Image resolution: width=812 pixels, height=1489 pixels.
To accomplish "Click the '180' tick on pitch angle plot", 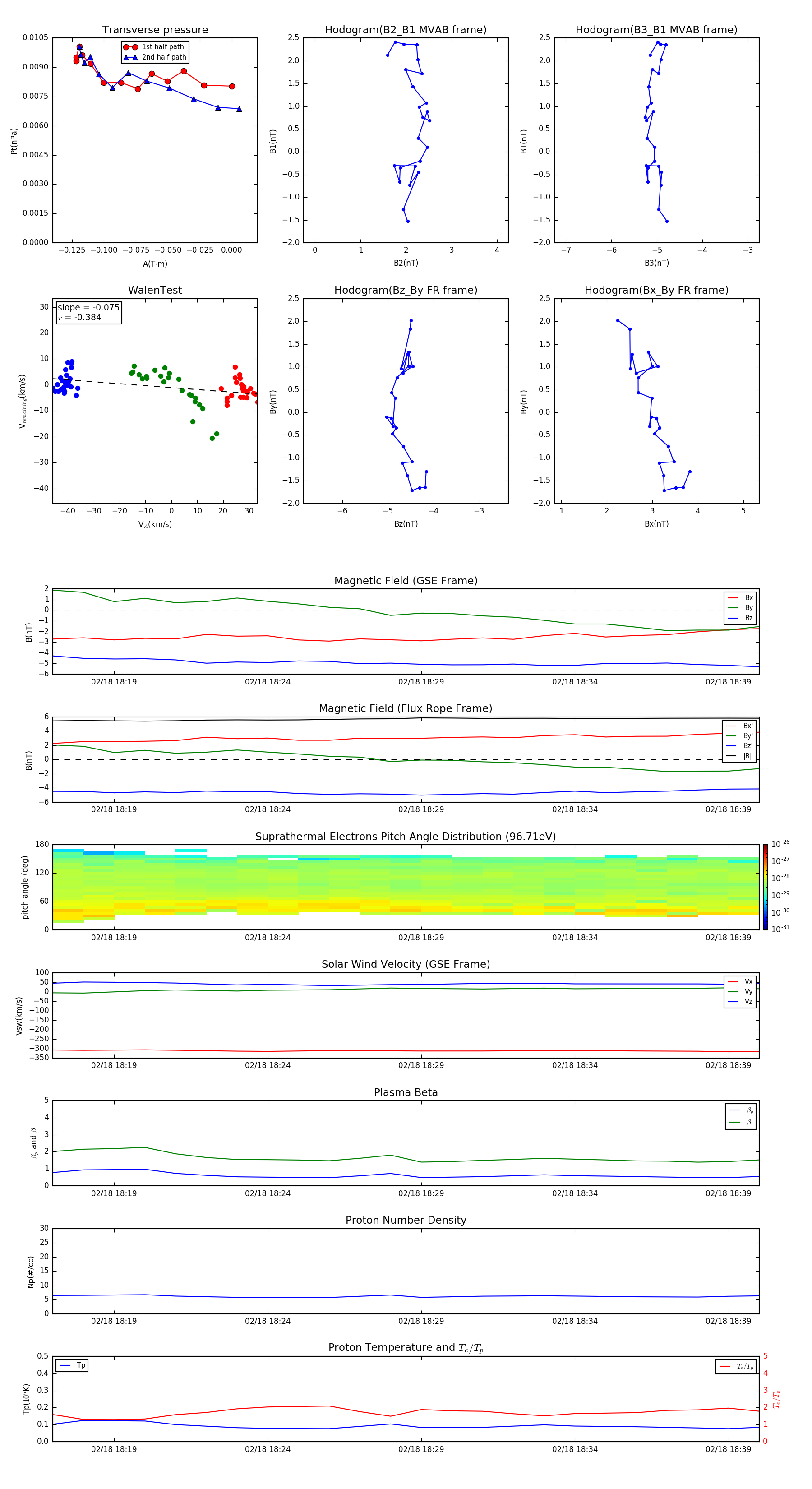I will pyautogui.click(x=42, y=845).
